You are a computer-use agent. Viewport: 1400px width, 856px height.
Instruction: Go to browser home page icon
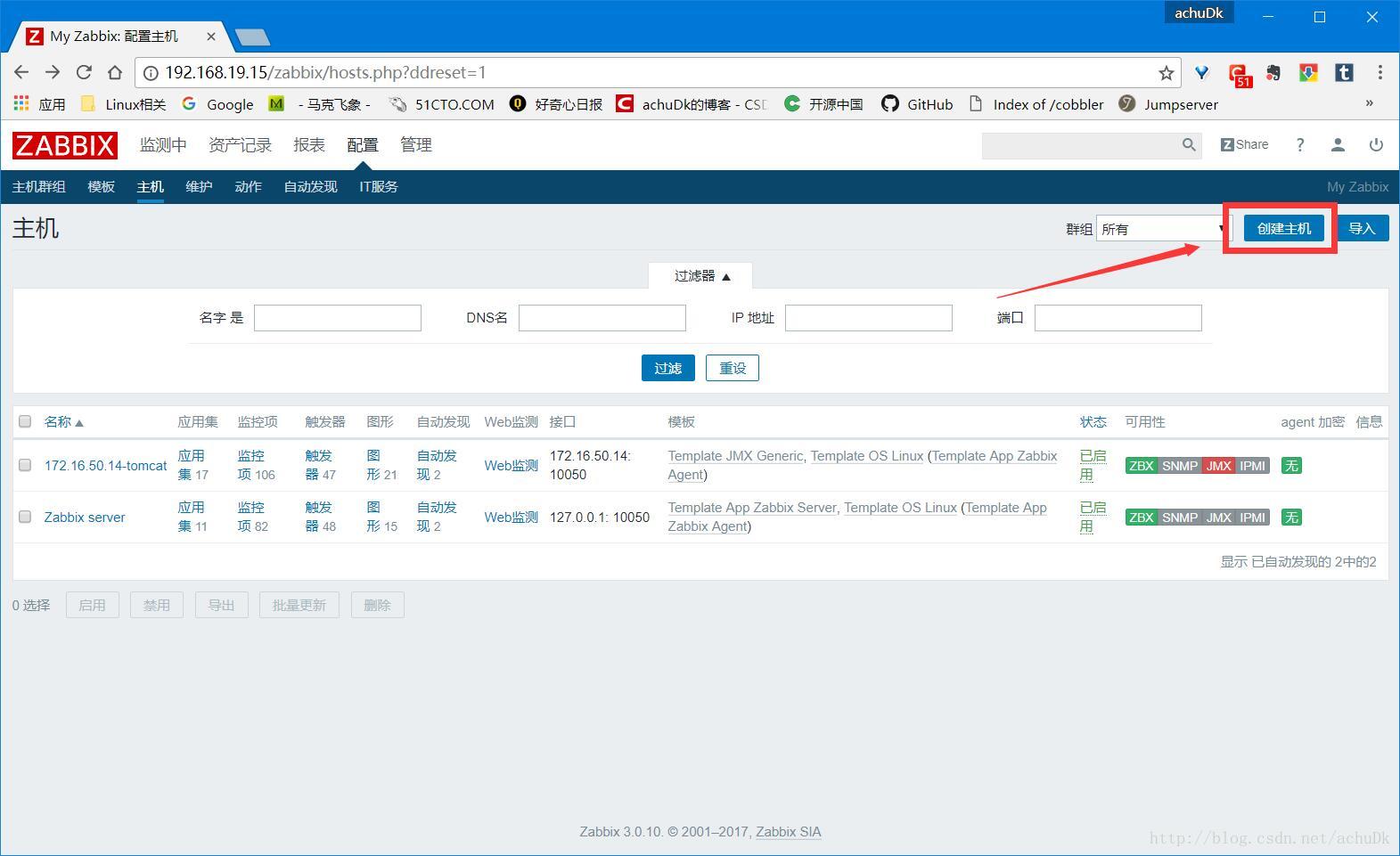[x=114, y=72]
